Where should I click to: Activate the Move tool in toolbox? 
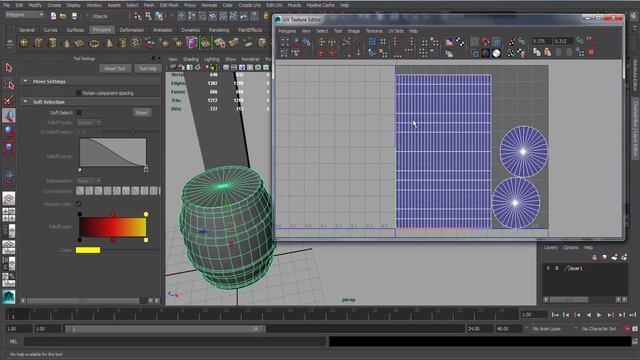(9, 116)
